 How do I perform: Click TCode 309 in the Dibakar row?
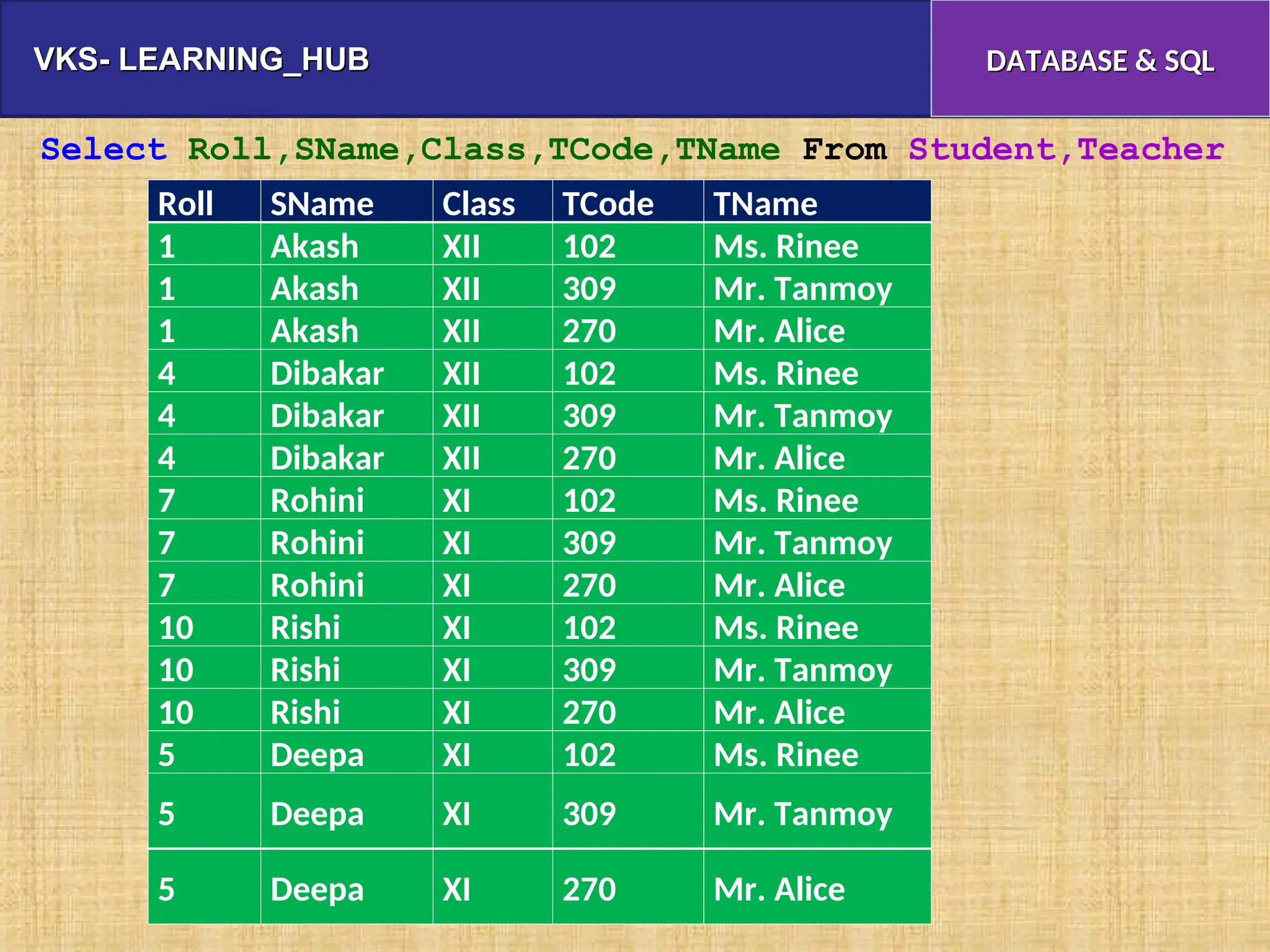(x=589, y=416)
